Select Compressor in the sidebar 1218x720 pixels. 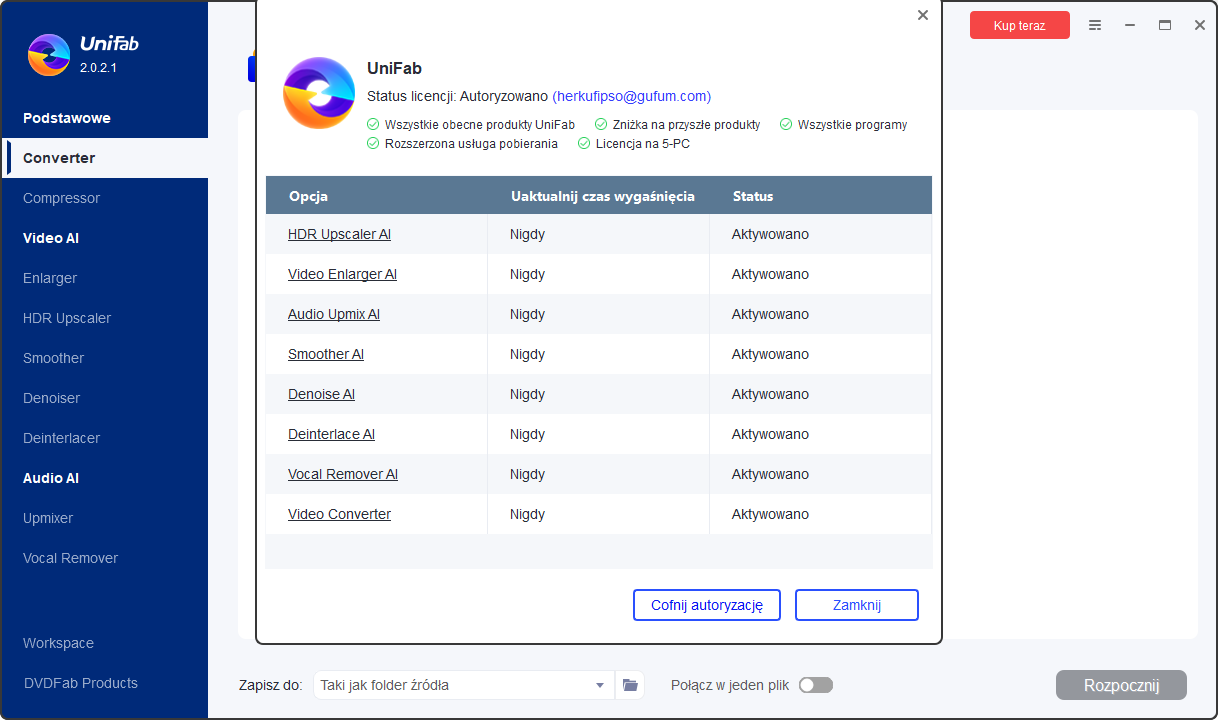pyautogui.click(x=104, y=198)
